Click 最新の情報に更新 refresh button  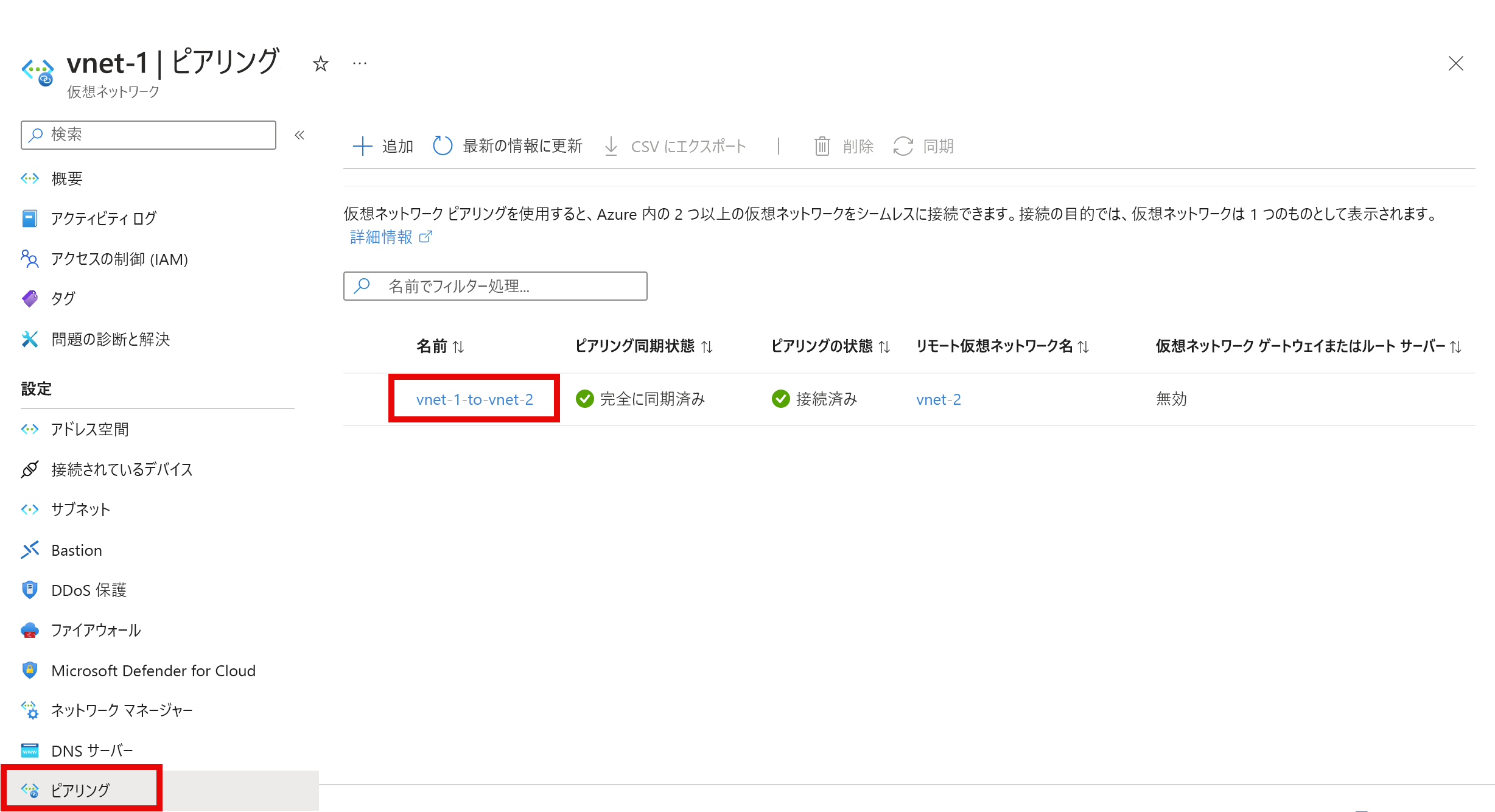(x=508, y=146)
